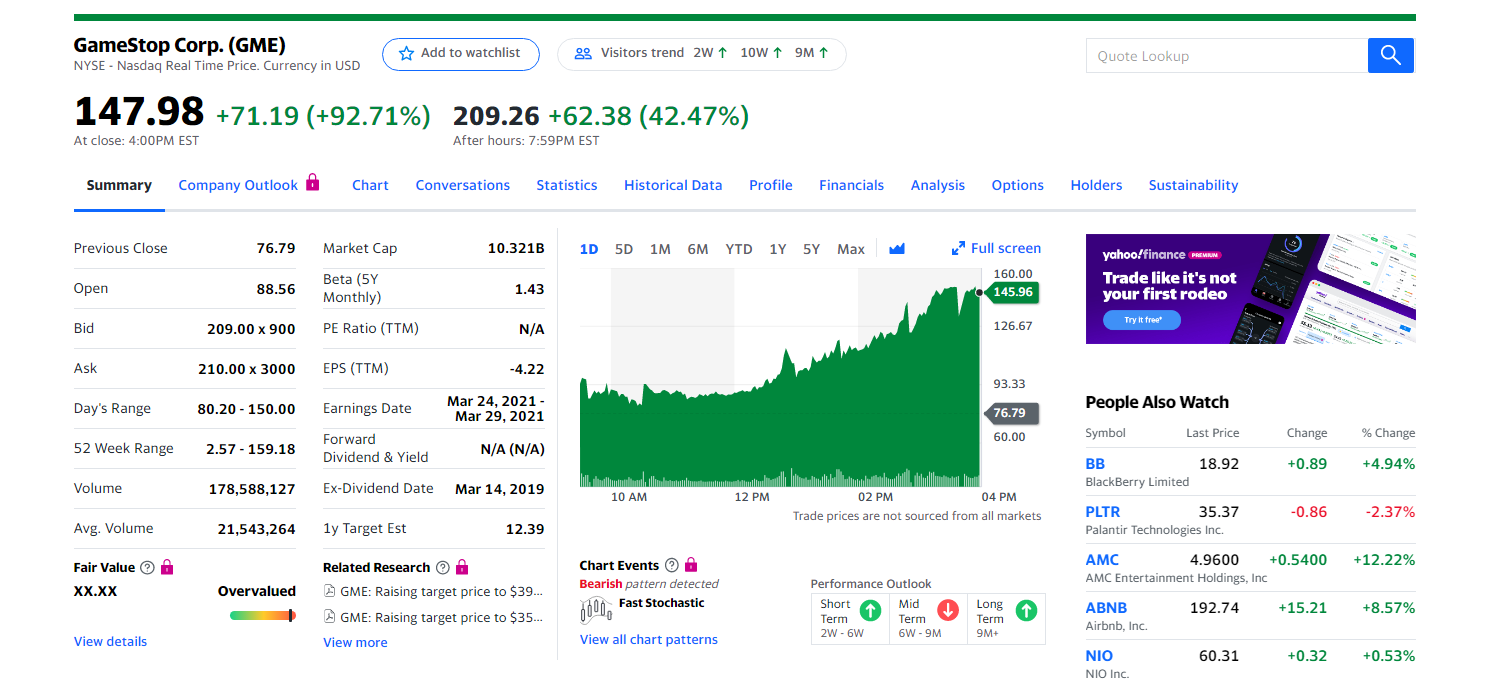Select the 5D chart range
This screenshot has height=680, width=1491.
point(624,249)
